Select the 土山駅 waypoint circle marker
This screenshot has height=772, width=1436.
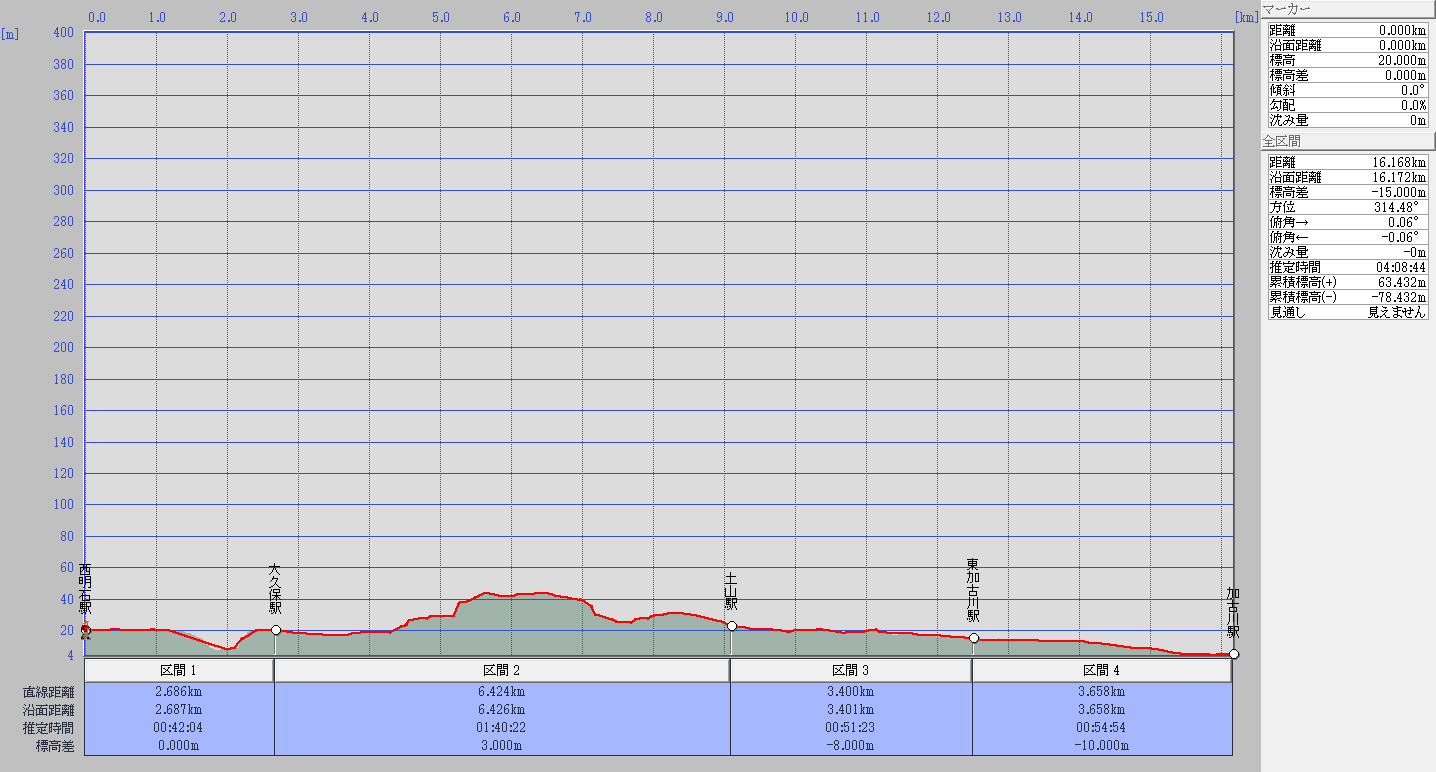coord(732,626)
